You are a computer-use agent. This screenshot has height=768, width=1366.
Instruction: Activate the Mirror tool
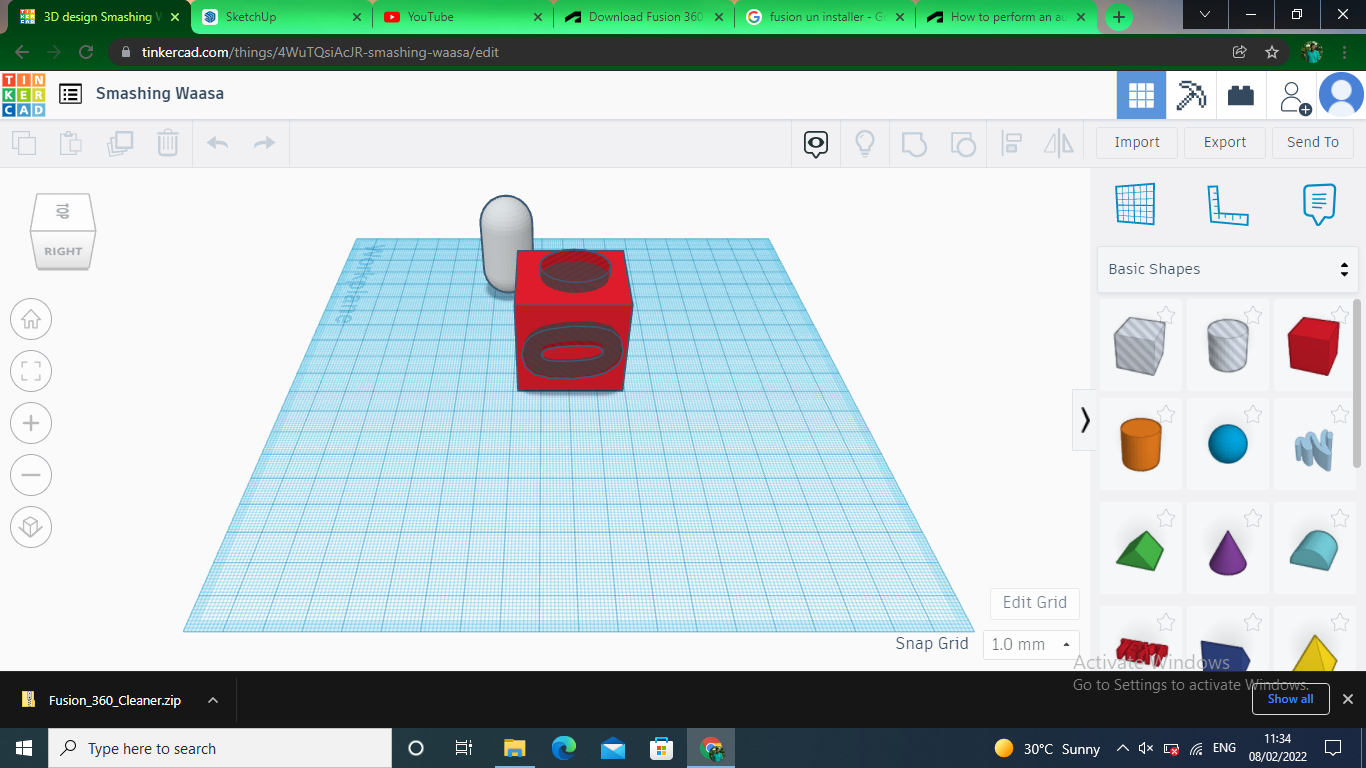tap(1058, 143)
